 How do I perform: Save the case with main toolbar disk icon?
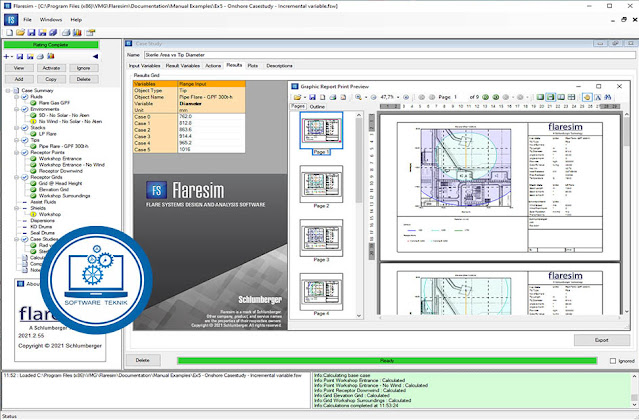(31, 32)
